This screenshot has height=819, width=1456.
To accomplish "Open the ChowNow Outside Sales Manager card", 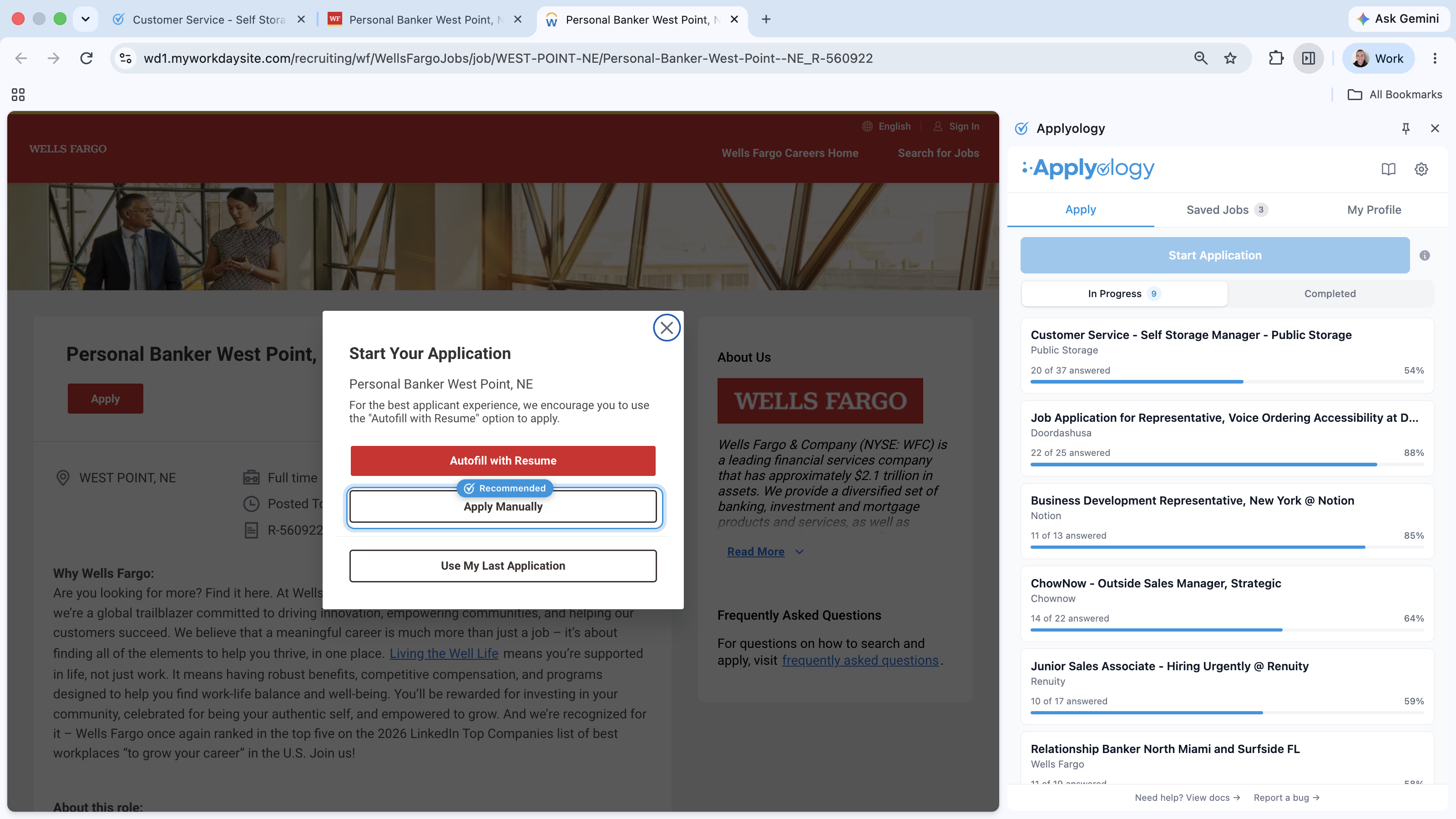I will pyautogui.click(x=1227, y=604).
